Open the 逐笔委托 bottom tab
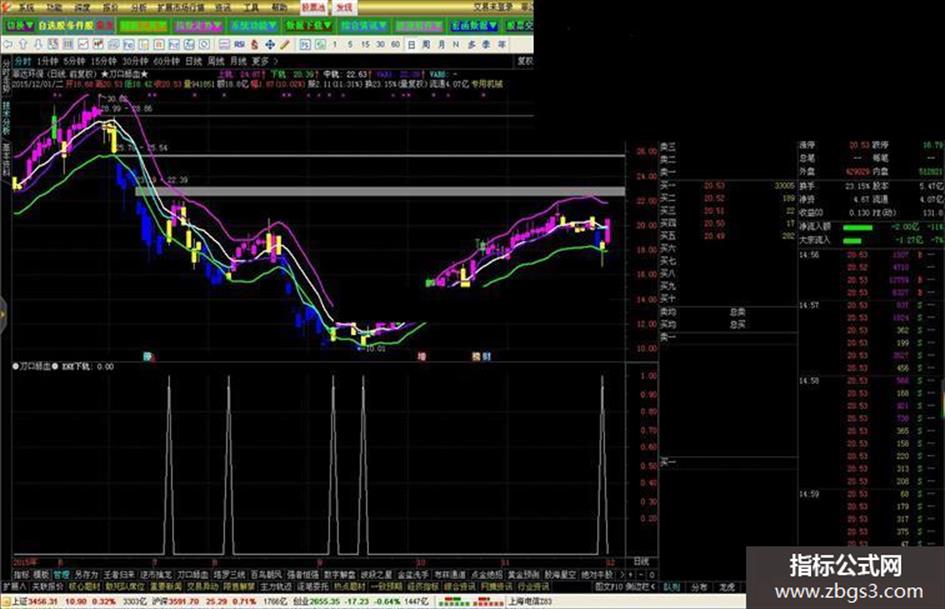This screenshot has width=945, height=609. [312, 585]
